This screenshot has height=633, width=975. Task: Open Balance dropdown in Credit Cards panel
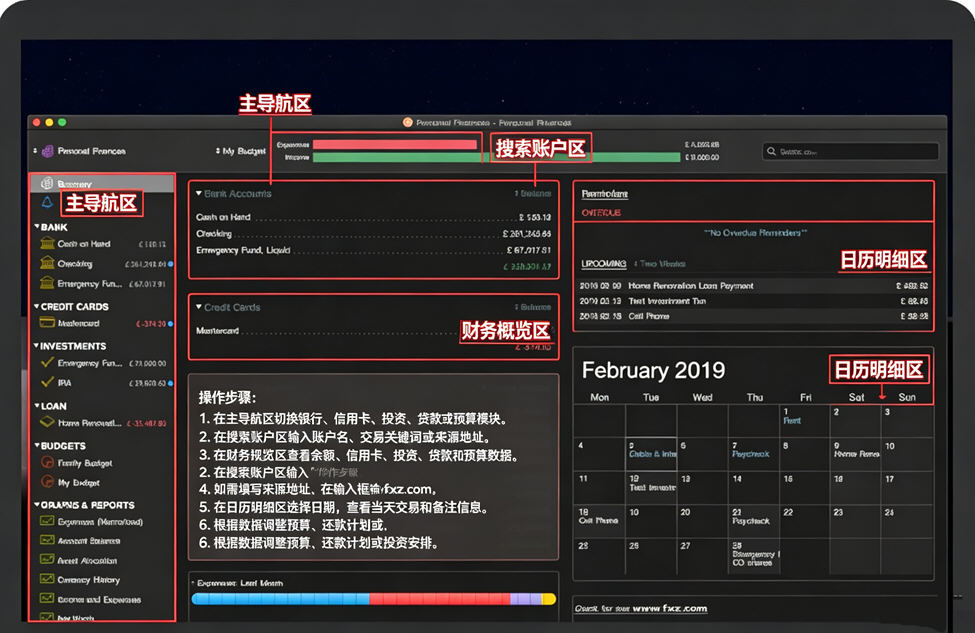[x=533, y=307]
